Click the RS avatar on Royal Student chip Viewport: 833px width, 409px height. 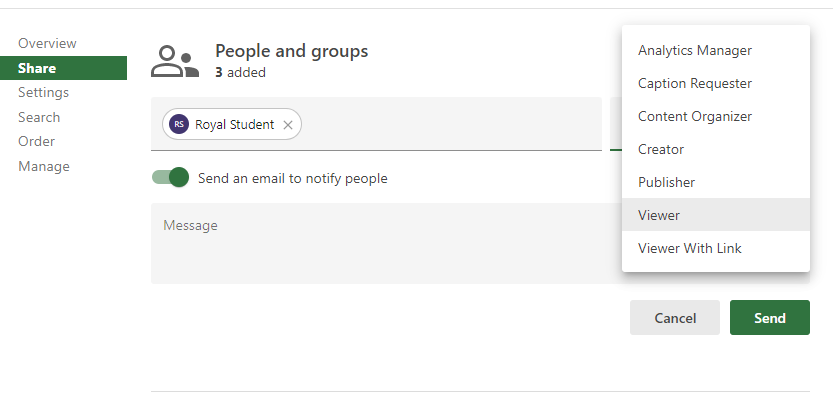tap(179, 125)
